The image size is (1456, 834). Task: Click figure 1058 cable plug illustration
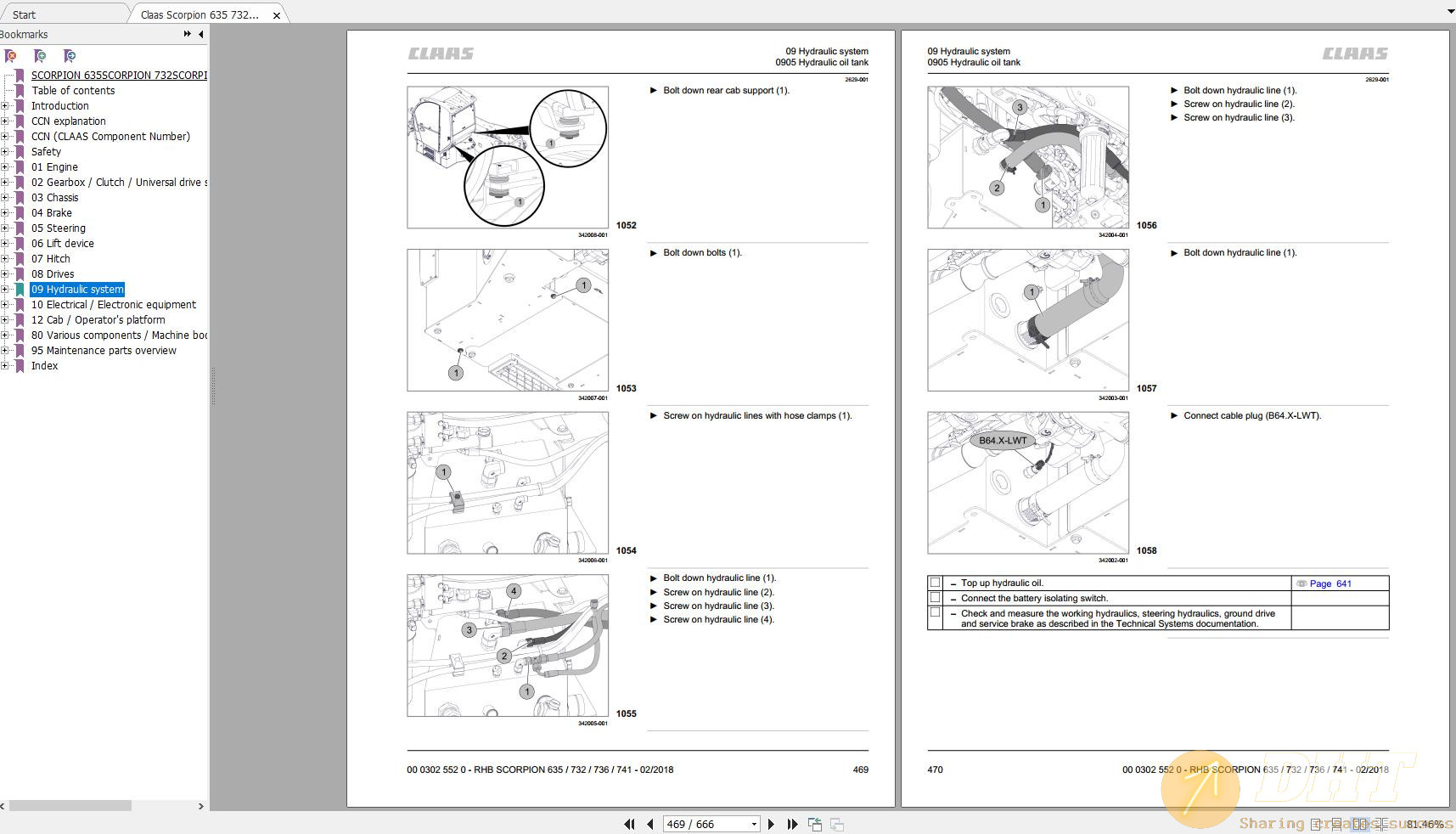(x=1028, y=482)
